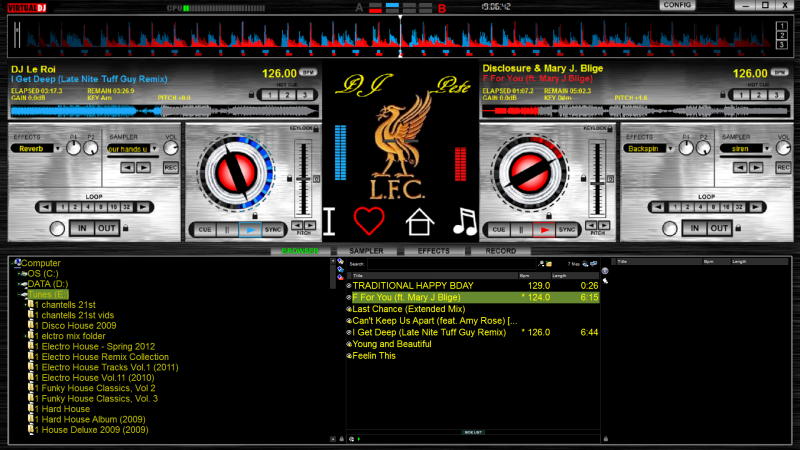Click the music note icon

[464, 220]
